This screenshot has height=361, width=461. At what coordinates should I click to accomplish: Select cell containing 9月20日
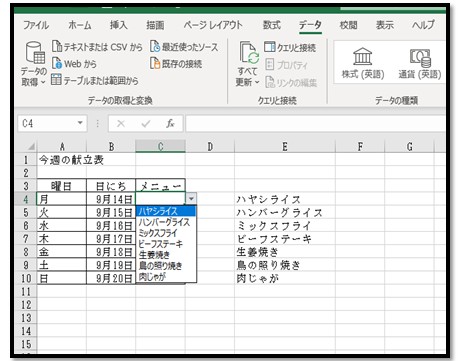point(111,278)
